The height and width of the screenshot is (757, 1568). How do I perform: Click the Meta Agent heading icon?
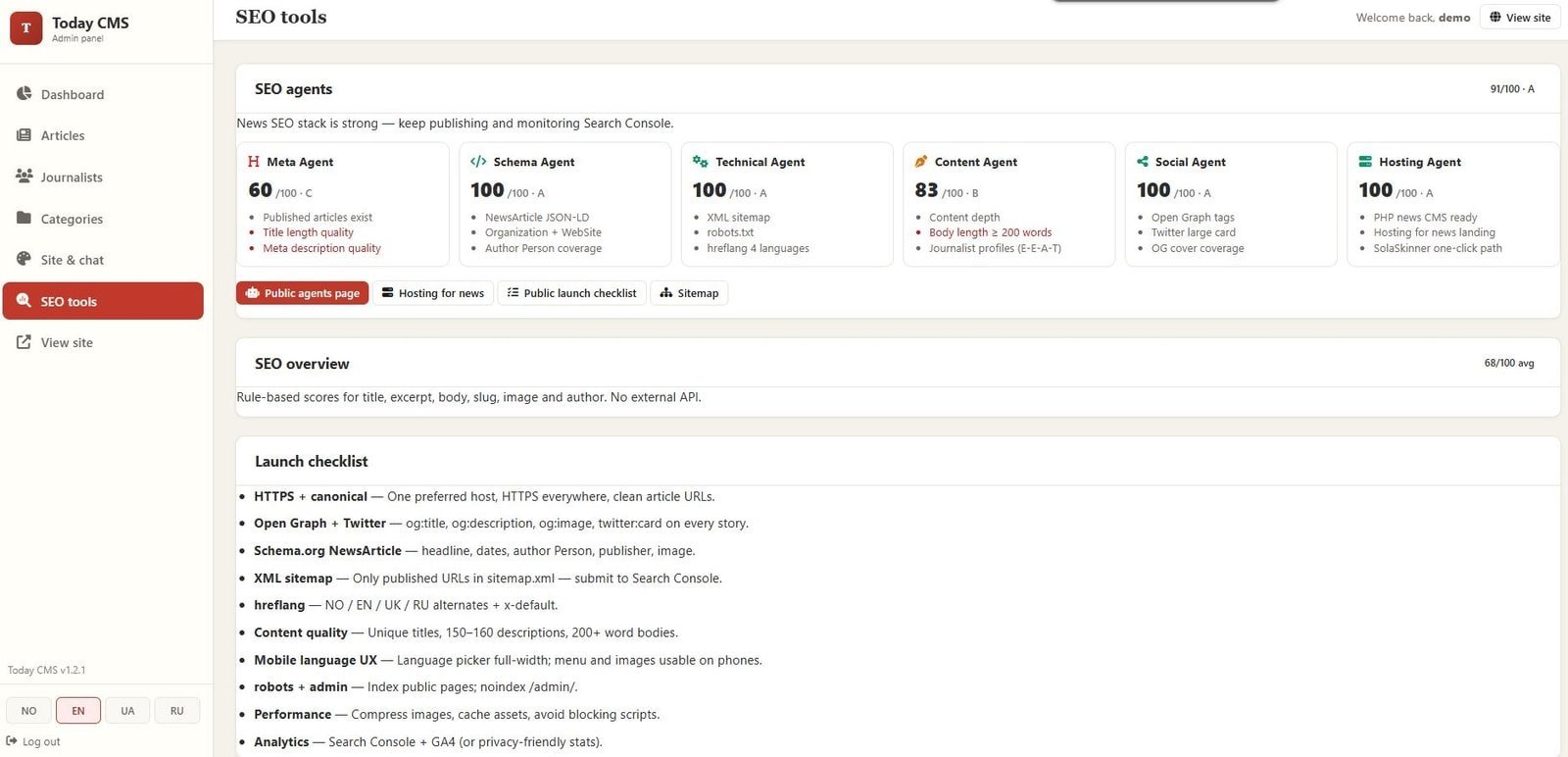(254, 161)
